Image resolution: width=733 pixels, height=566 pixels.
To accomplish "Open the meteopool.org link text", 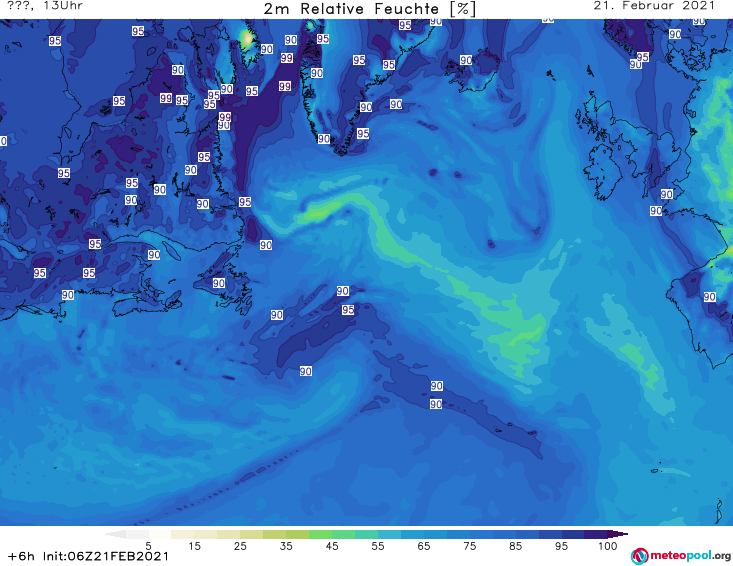I will (690, 555).
